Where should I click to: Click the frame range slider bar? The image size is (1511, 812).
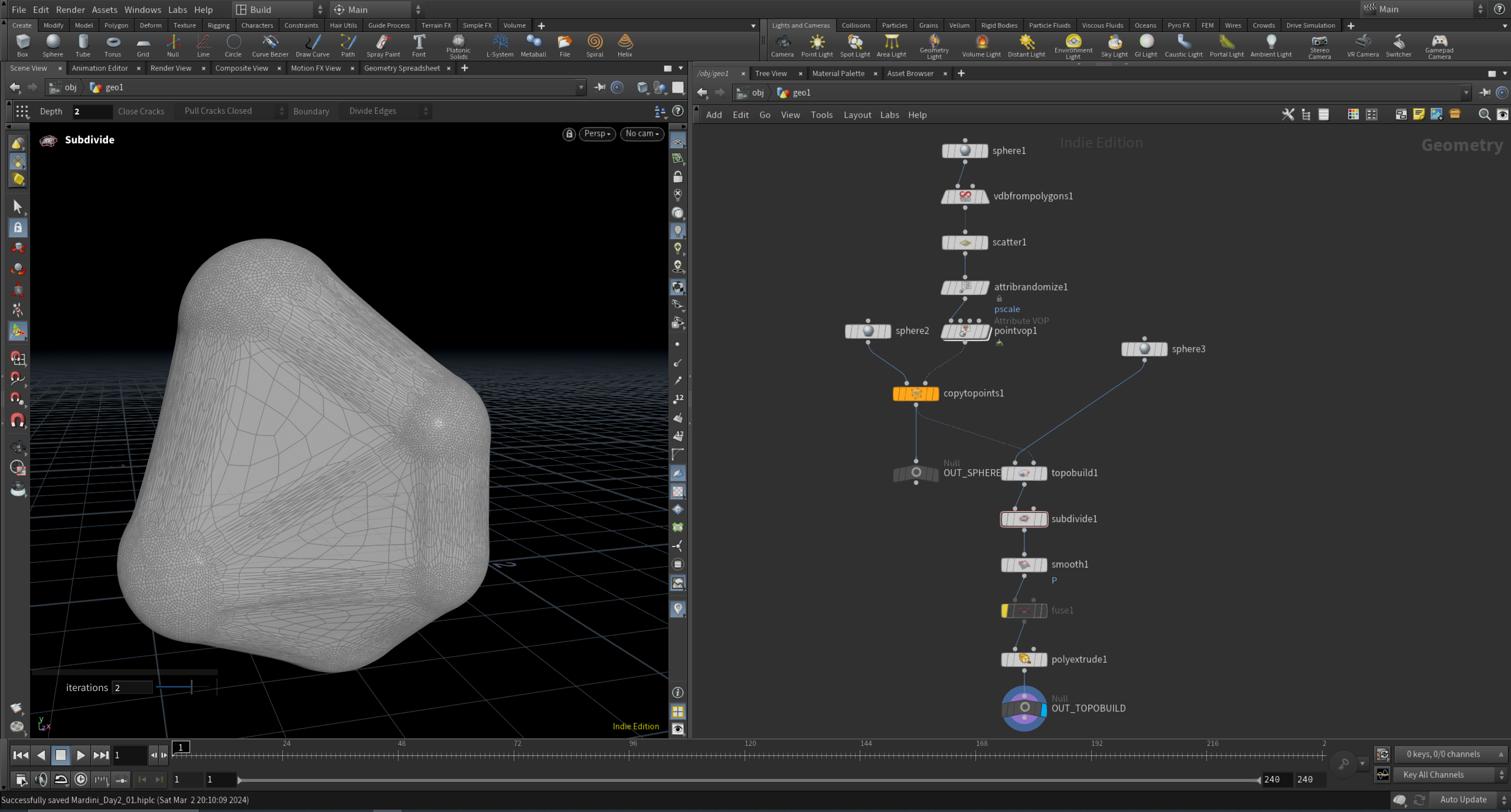(749, 780)
